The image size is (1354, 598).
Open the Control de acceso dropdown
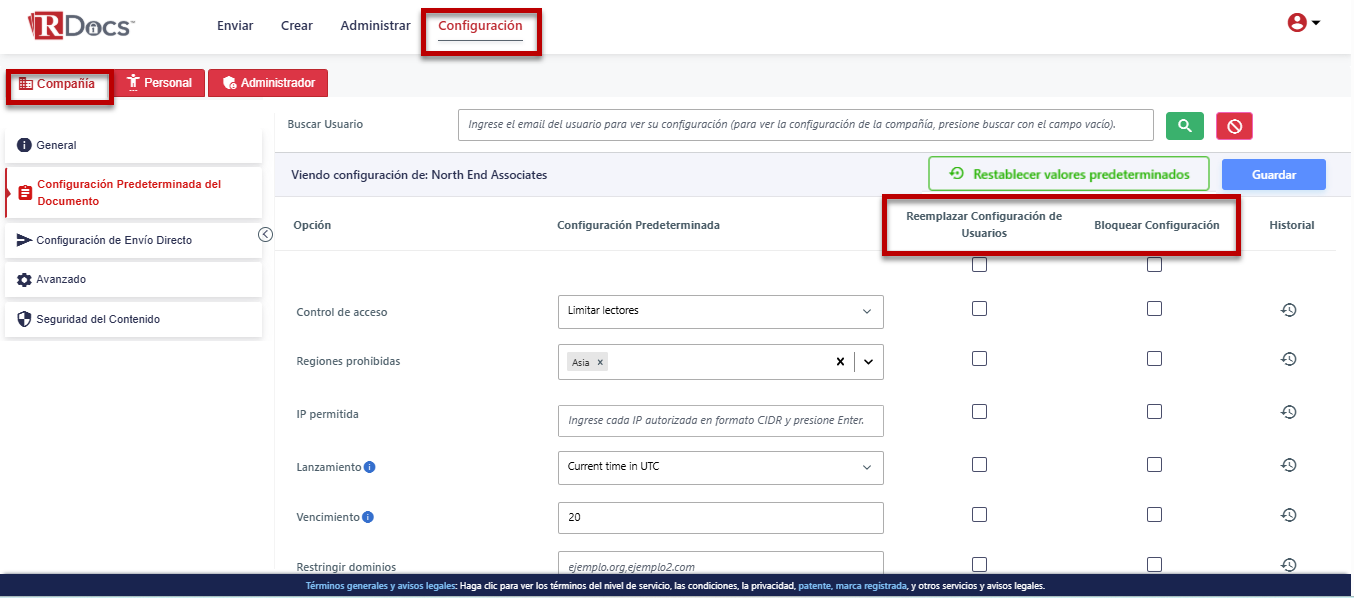pos(720,311)
